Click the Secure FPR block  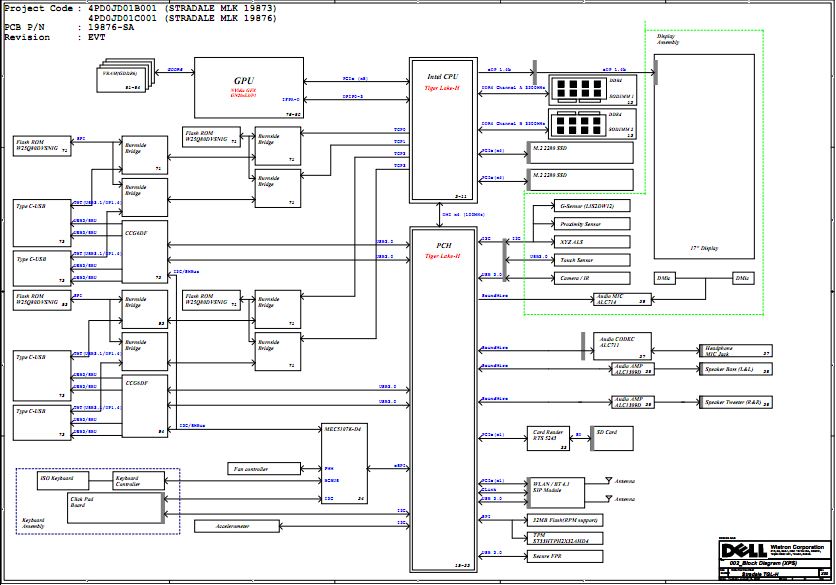click(x=565, y=556)
